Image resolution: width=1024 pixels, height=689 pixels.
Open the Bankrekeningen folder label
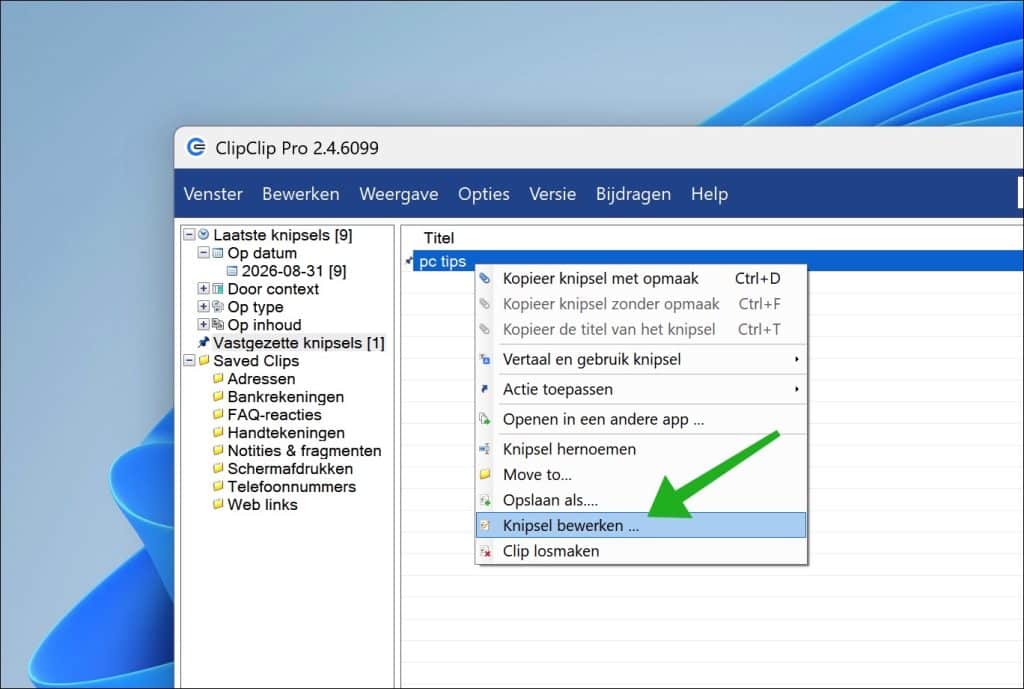tap(285, 396)
